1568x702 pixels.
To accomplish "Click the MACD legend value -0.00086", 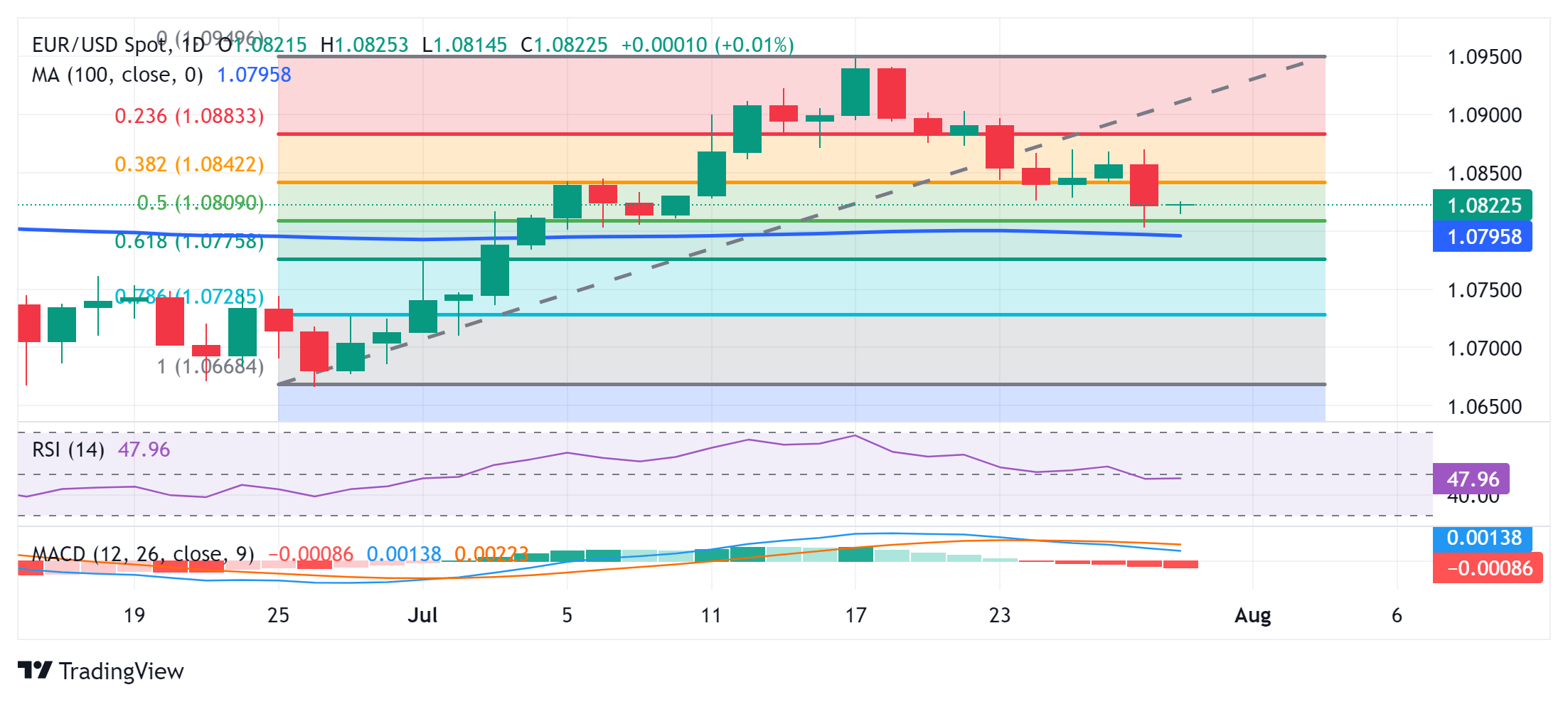I will click(x=311, y=554).
